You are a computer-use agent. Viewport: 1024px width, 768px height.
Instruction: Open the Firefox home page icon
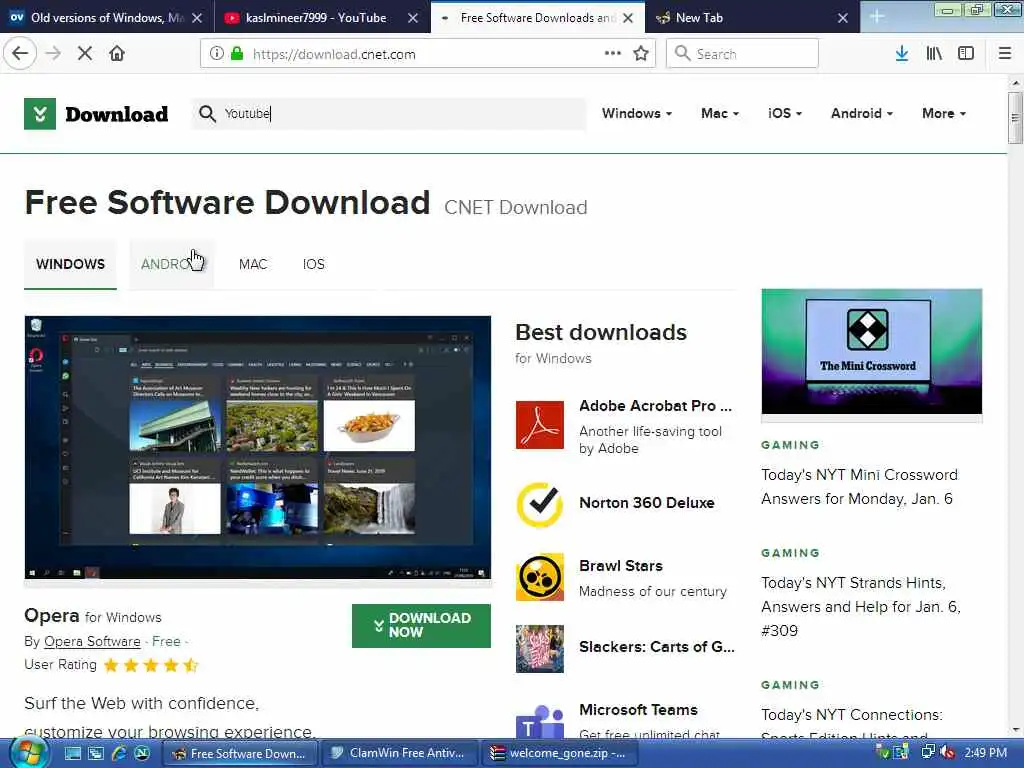pos(117,54)
